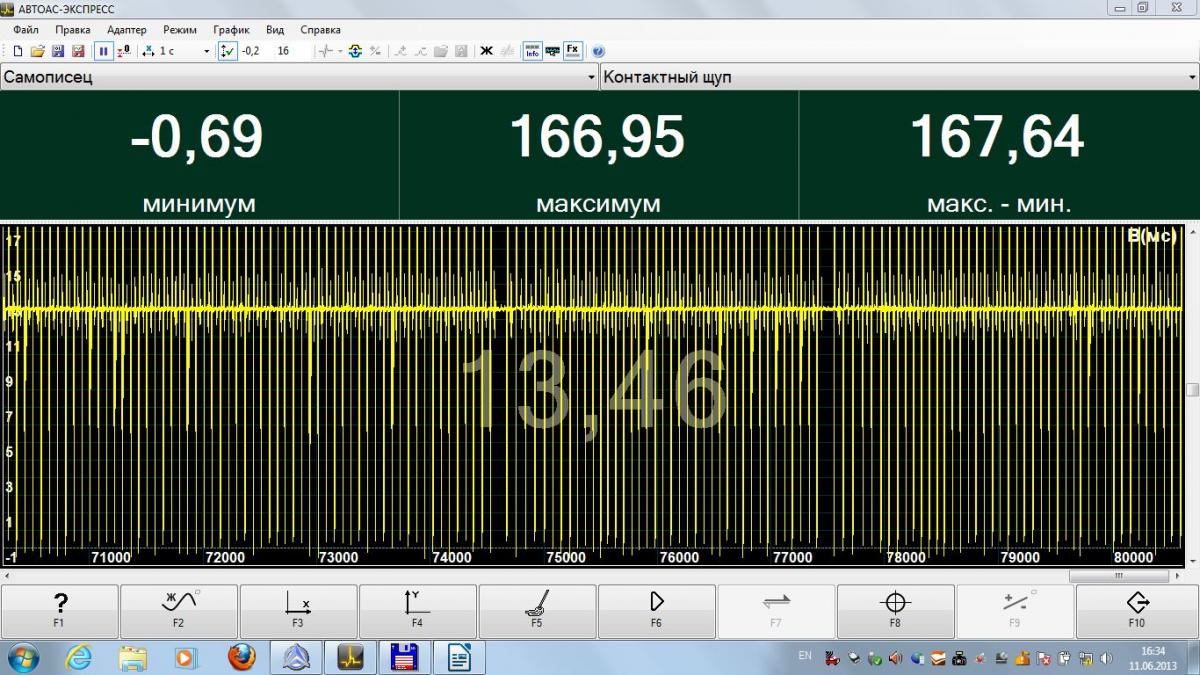1200x675 pixels.
Task: Click the F6 play button
Action: click(656, 610)
